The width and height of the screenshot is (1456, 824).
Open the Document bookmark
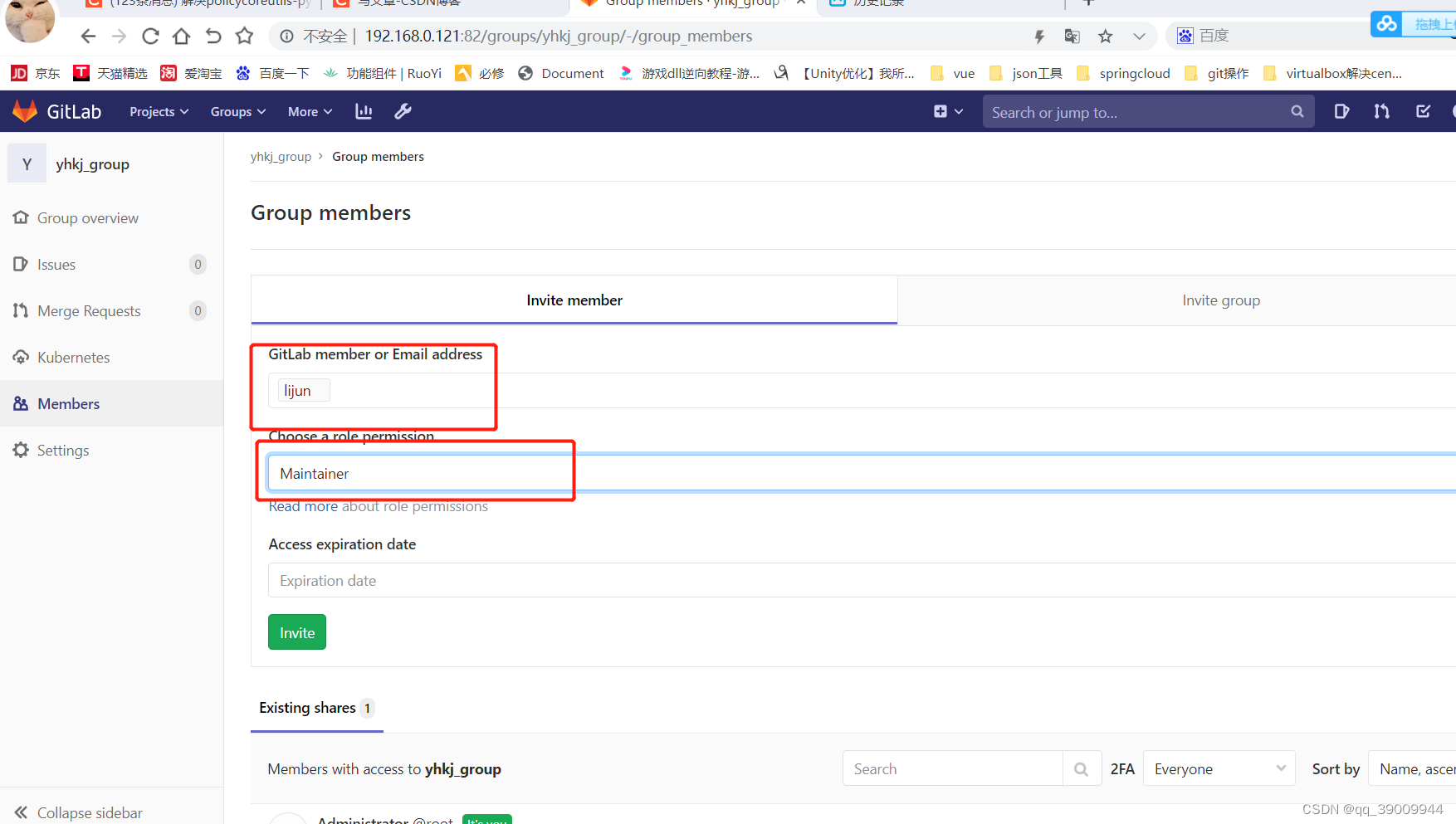click(x=561, y=73)
